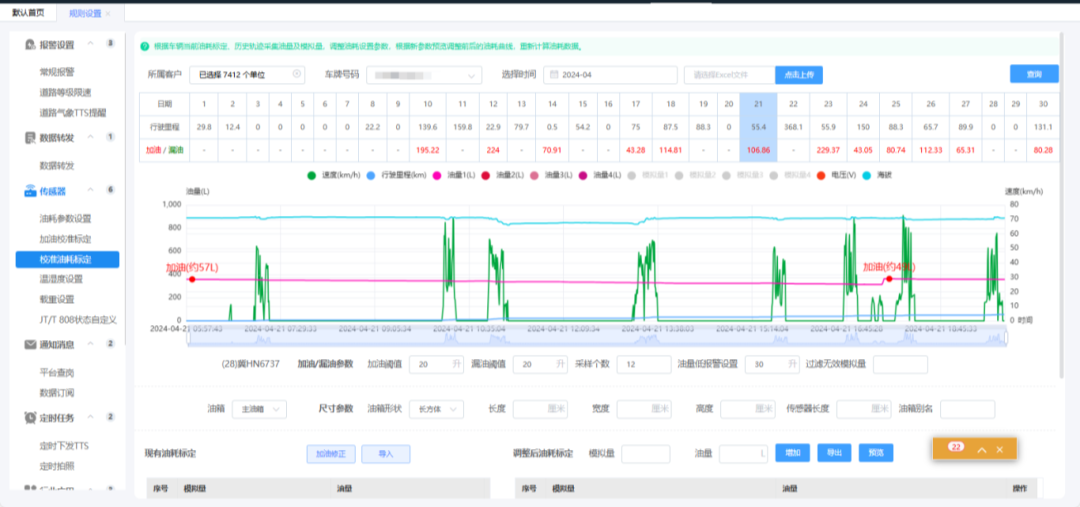
Task: Click the page vertical scrollbar at right
Action: (1062, 207)
